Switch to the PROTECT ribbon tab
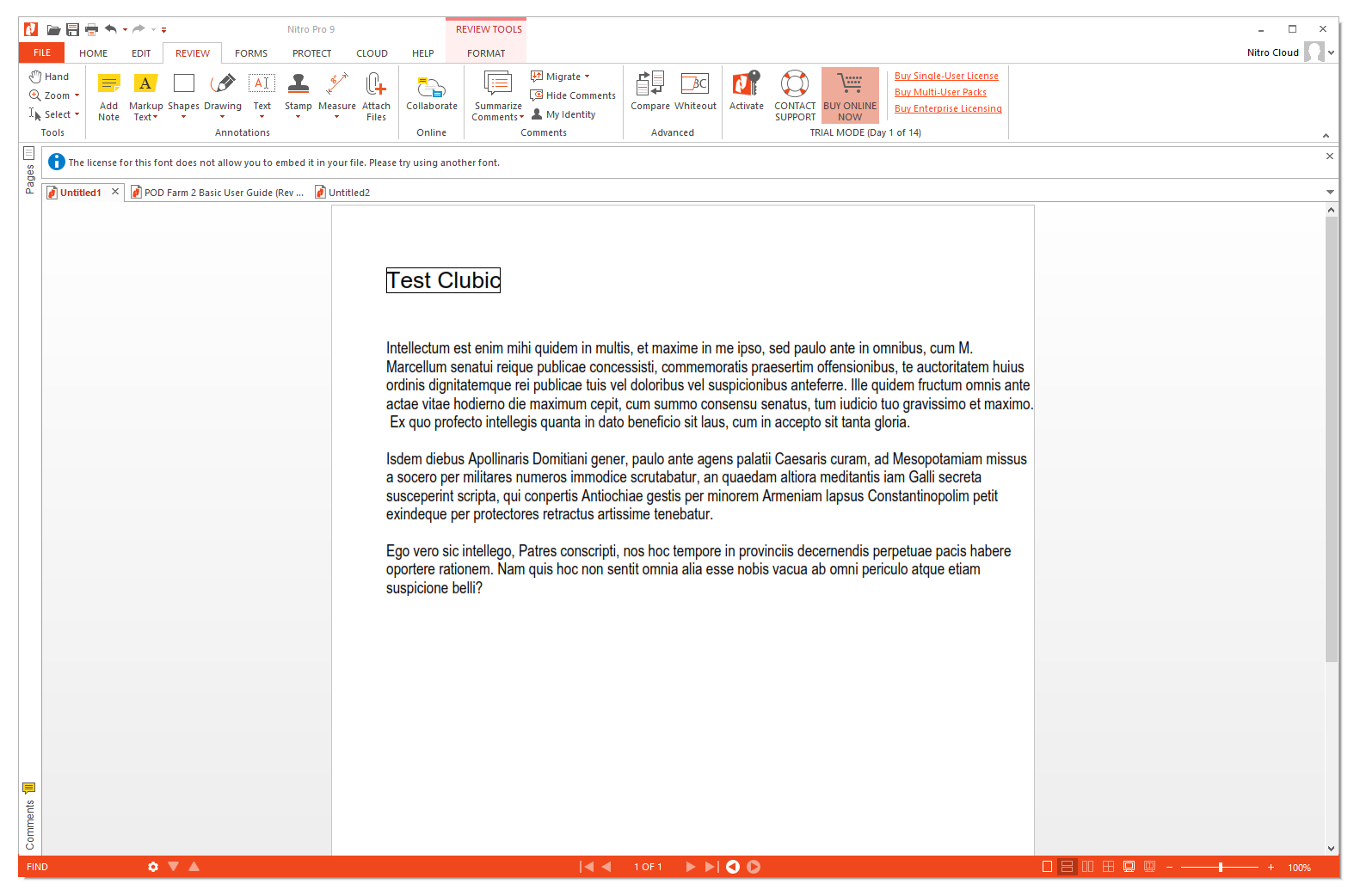 (311, 53)
